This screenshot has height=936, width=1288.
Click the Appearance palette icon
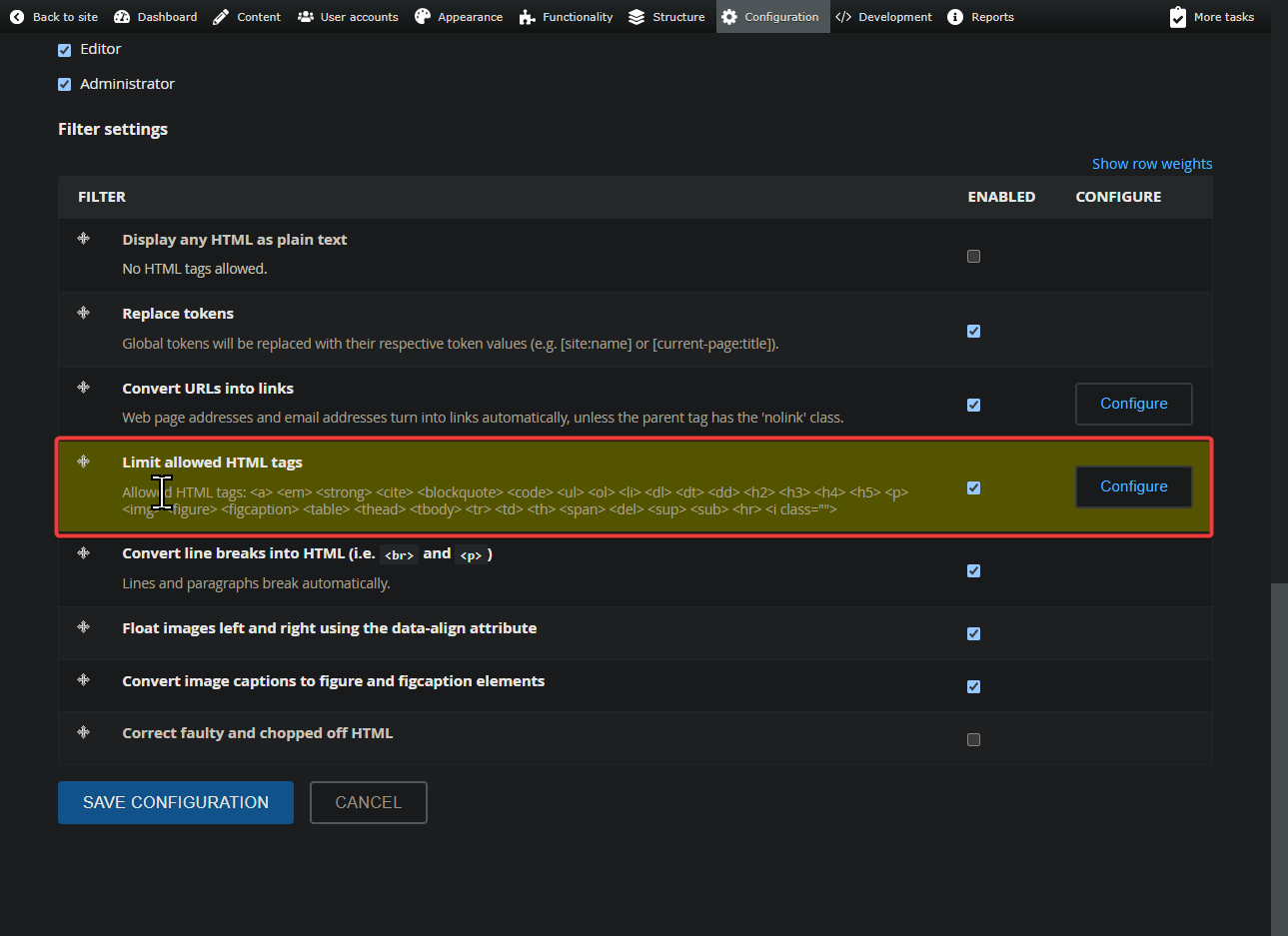424,16
